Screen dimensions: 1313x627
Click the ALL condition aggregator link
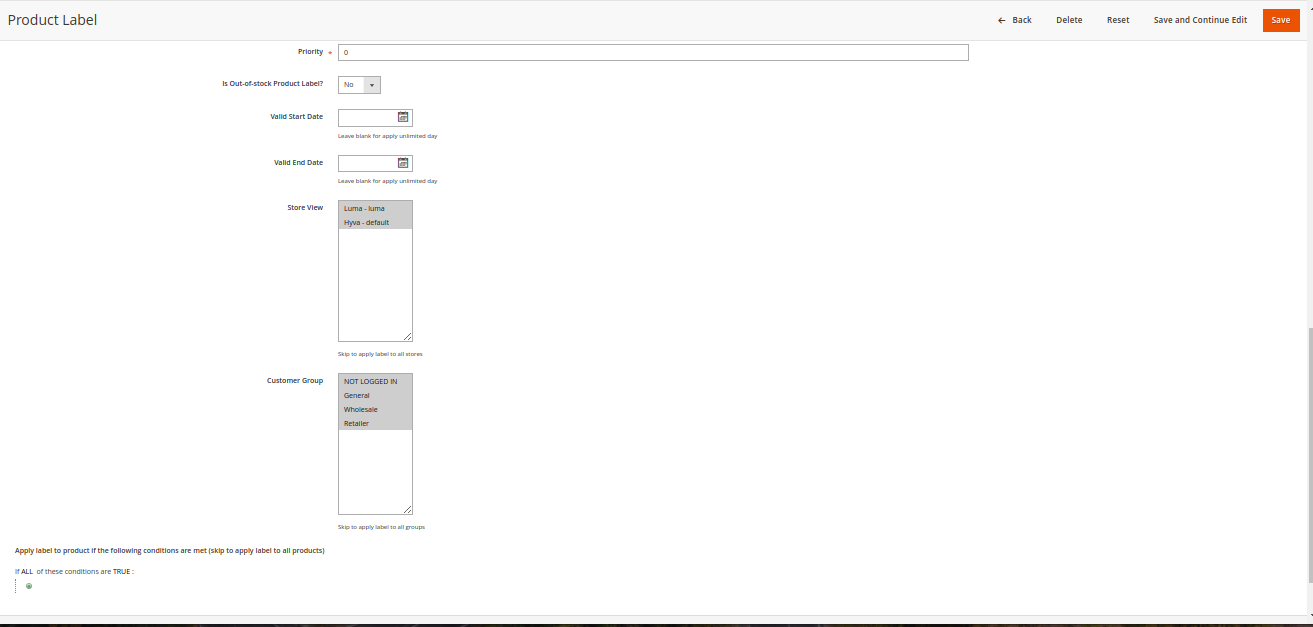tap(27, 571)
